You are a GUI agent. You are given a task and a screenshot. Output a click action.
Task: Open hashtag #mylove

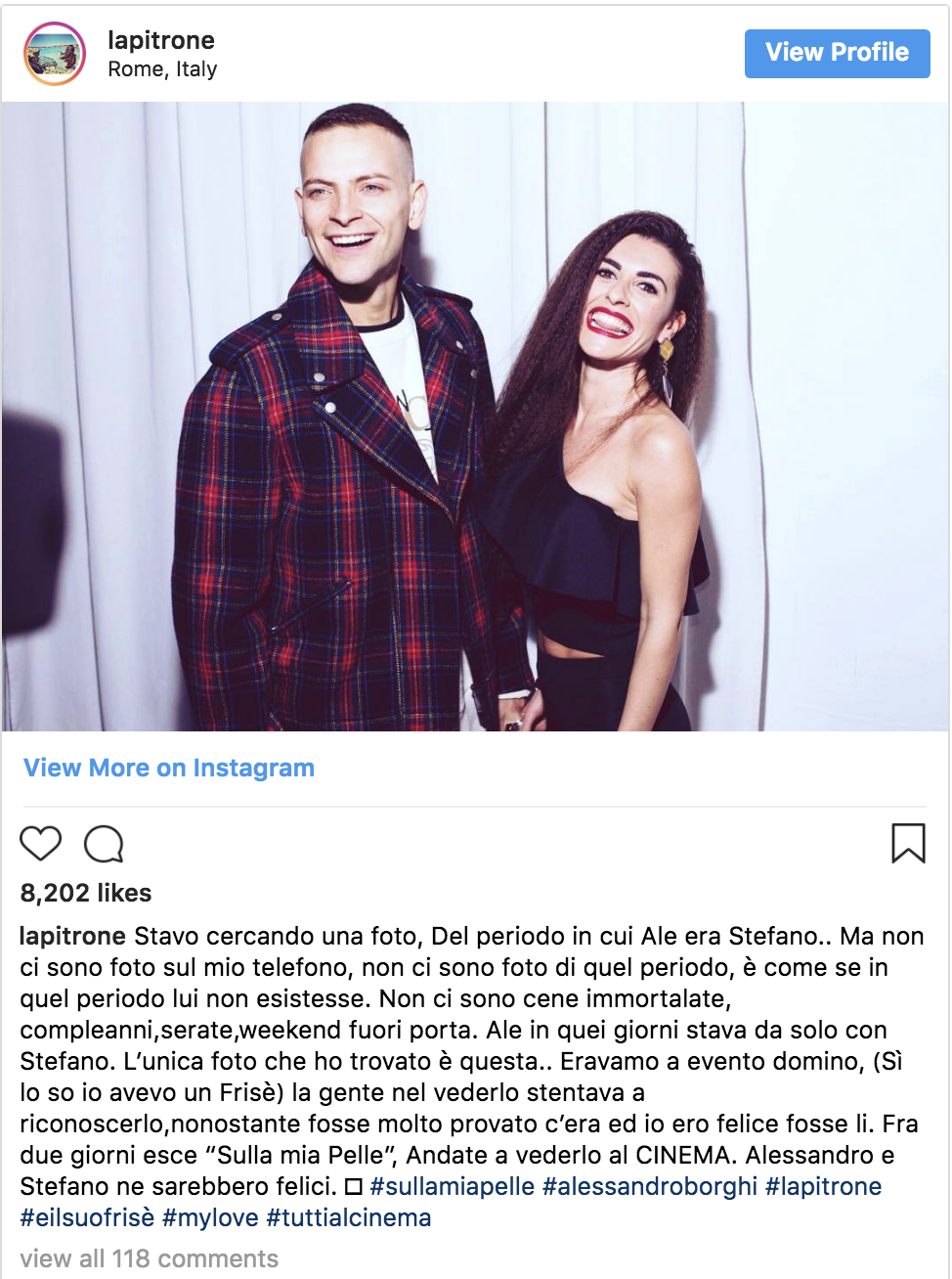210,1218
